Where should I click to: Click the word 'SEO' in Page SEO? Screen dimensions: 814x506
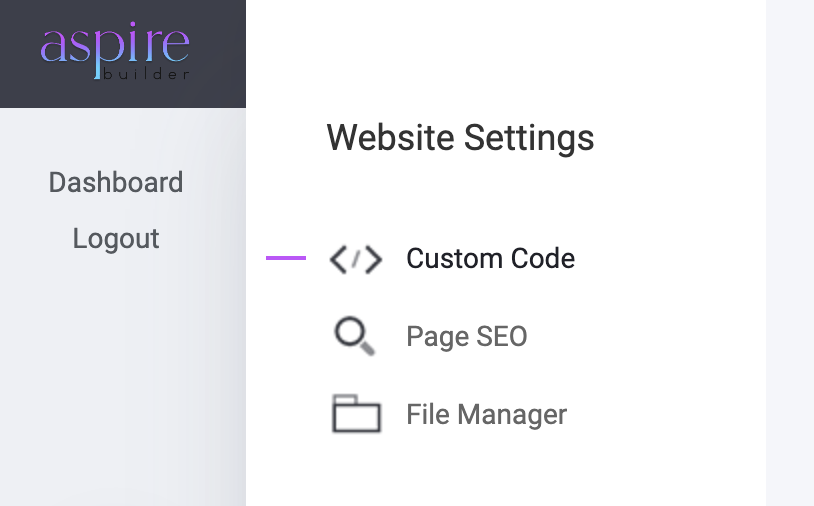point(501,336)
